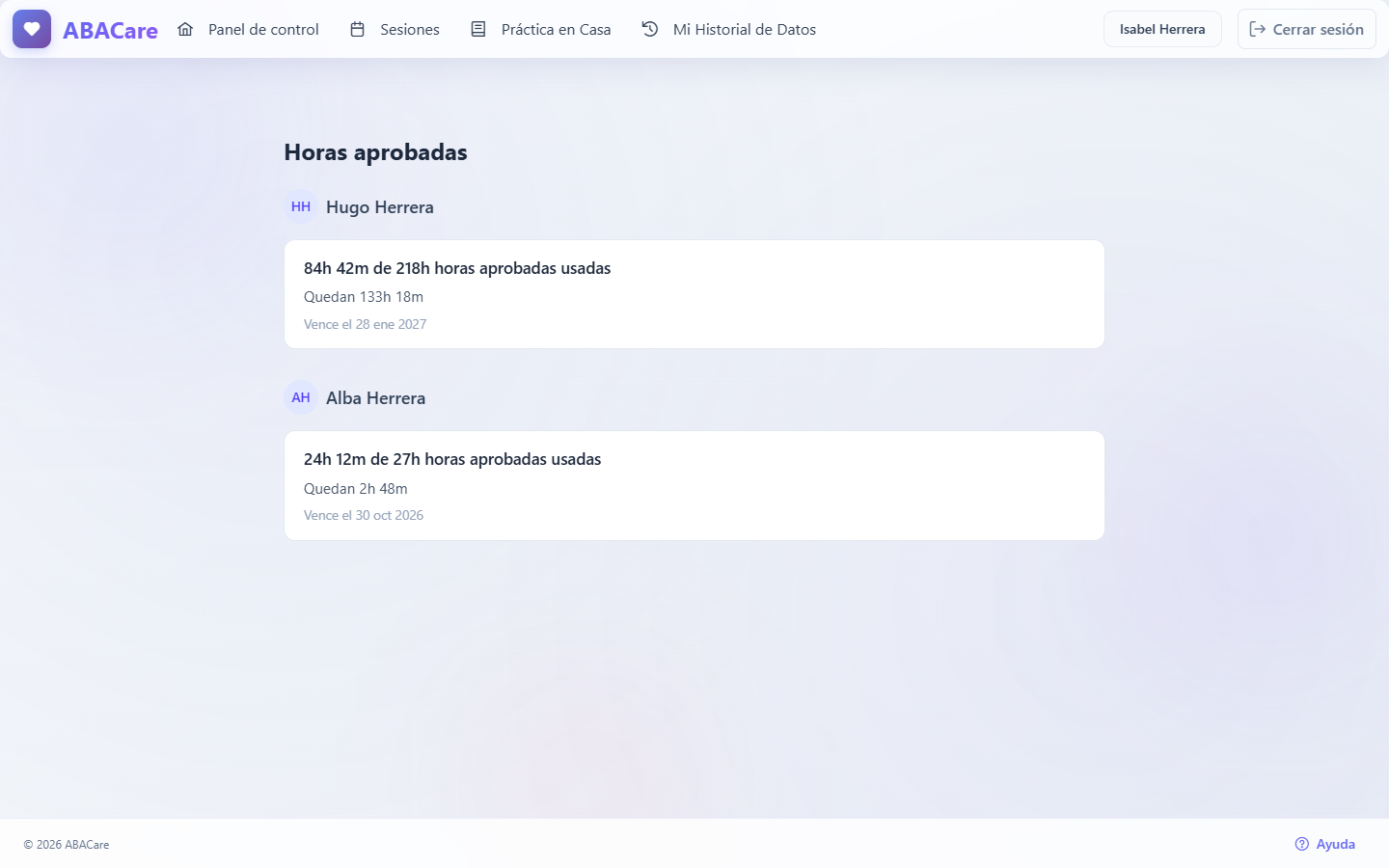This screenshot has height=868, width=1389.
Task: Click the logout arrow icon
Action: pyautogui.click(x=1257, y=29)
